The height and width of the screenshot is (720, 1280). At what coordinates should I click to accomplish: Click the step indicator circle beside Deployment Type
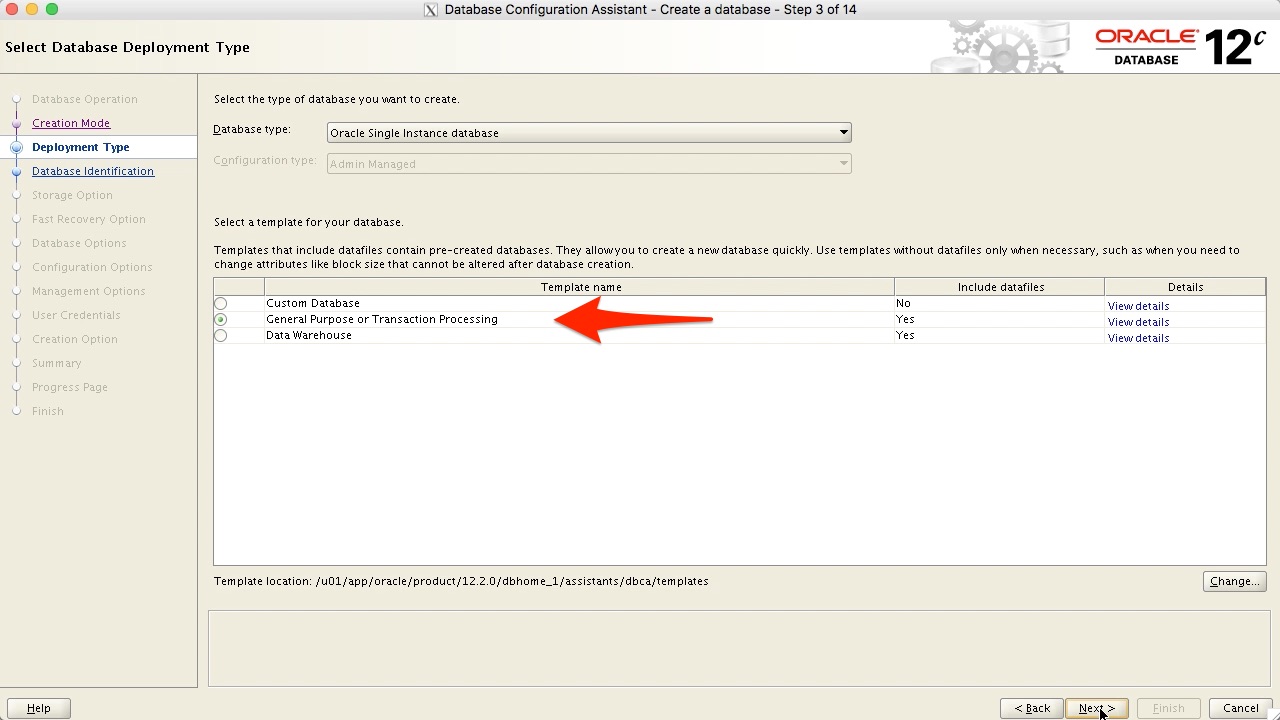[x=17, y=147]
